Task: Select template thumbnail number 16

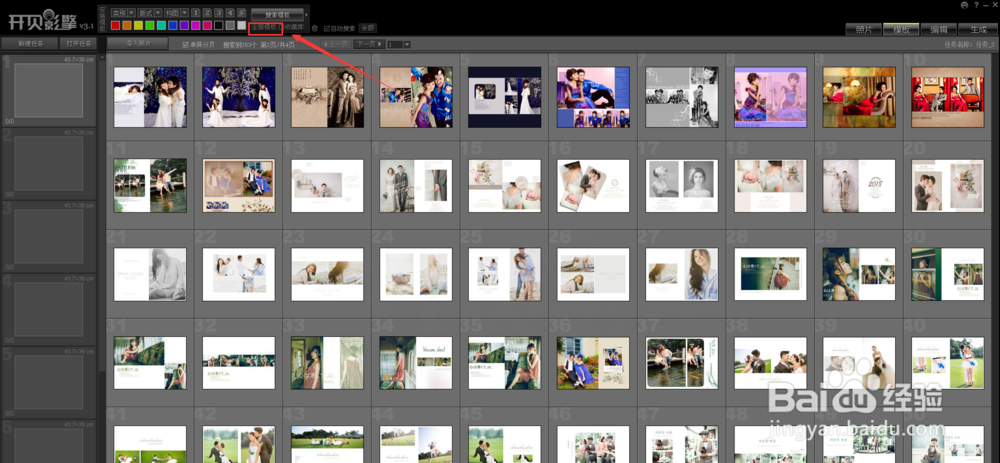Action: [x=593, y=186]
